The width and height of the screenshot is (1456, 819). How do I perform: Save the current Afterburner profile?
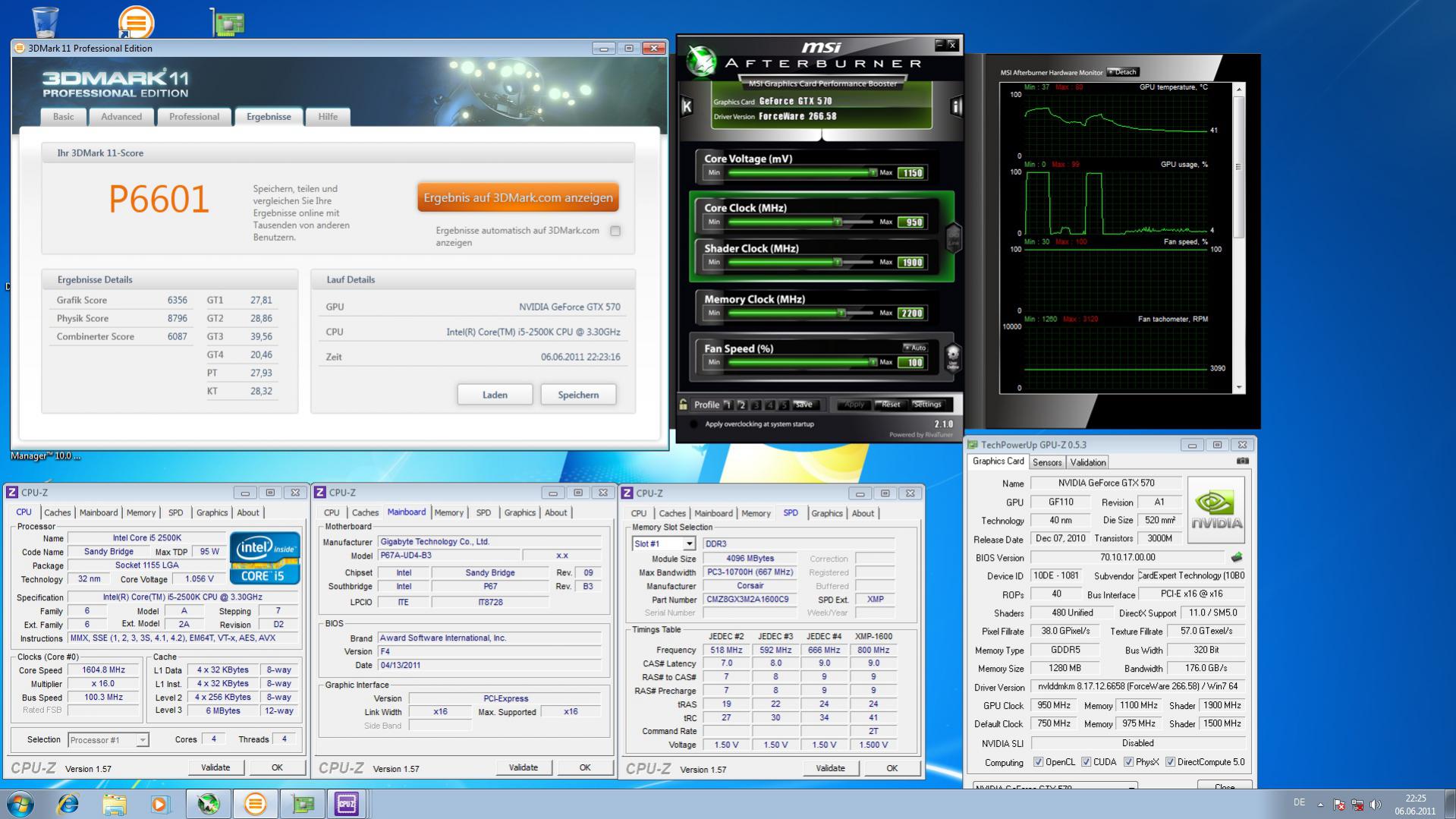coord(804,405)
